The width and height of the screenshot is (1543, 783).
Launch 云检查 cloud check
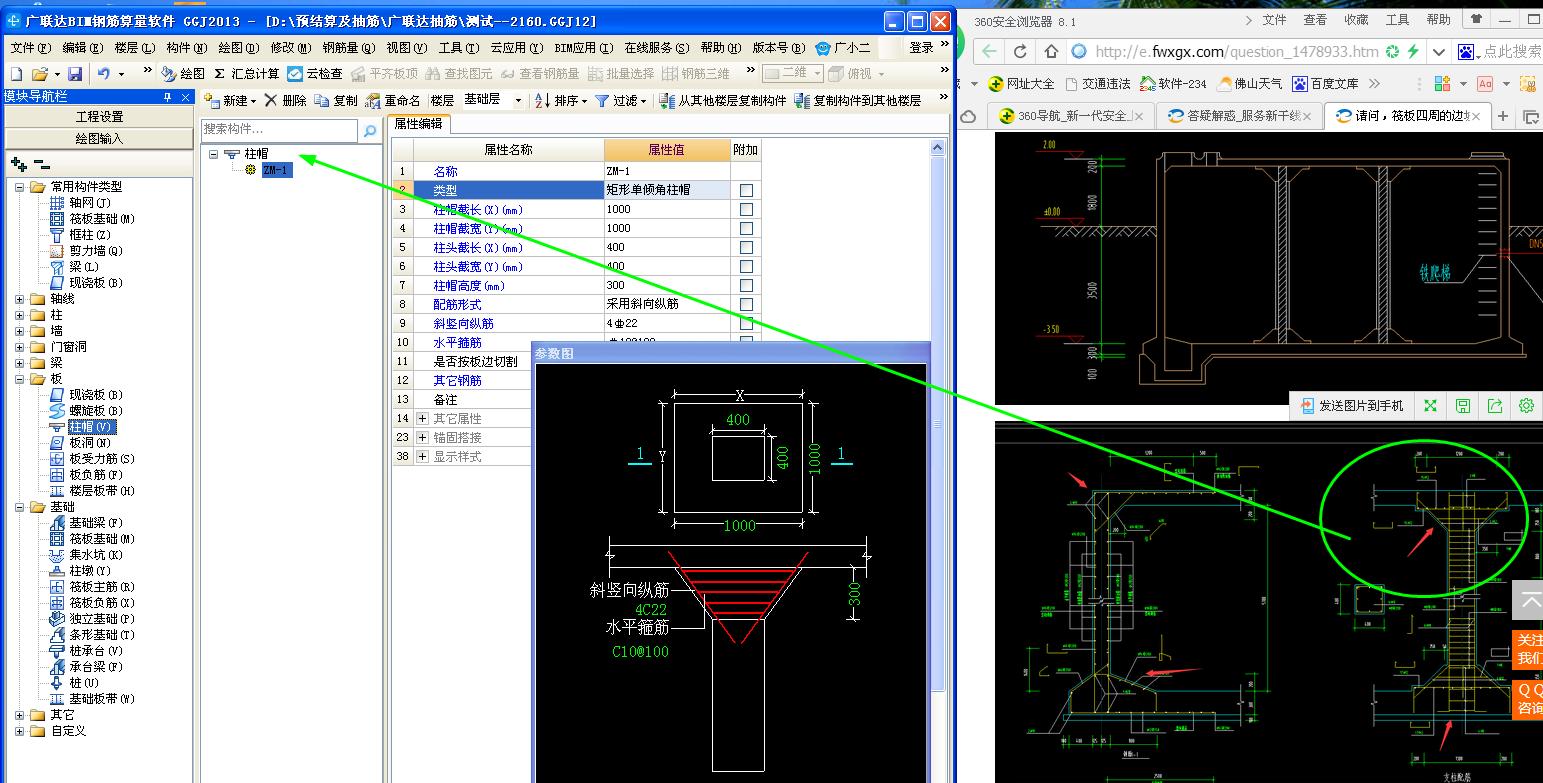[315, 74]
